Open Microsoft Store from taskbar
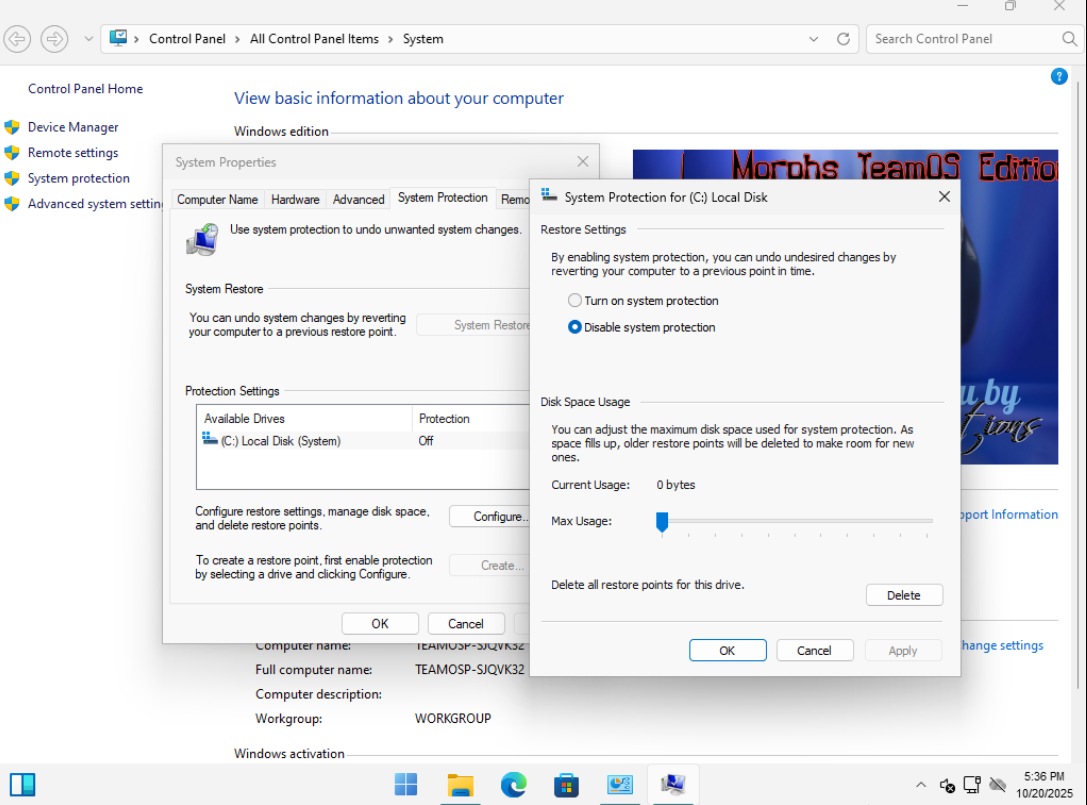Viewport: 1087px width, 805px height. coord(566,784)
